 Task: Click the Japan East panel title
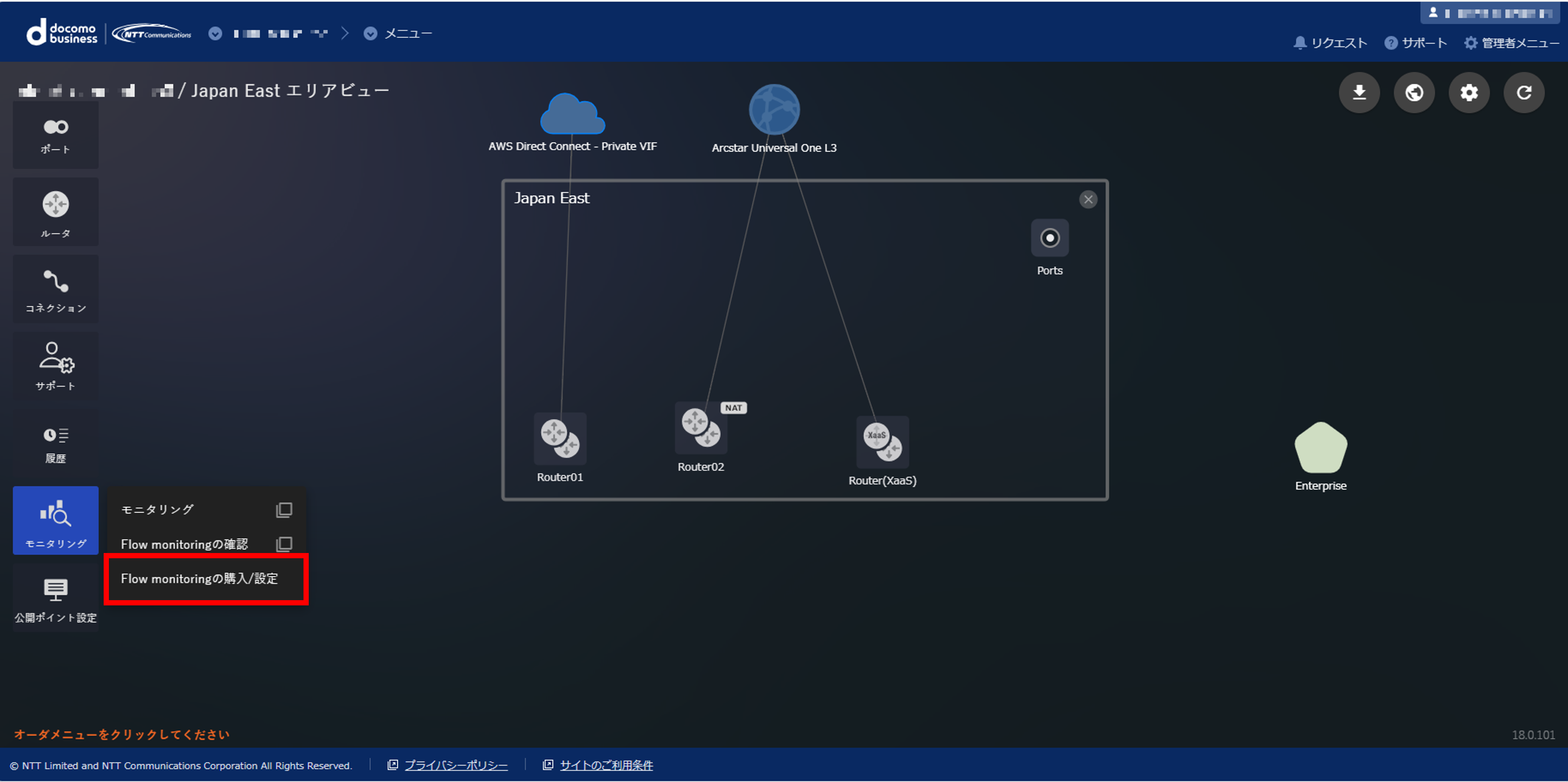tap(552, 198)
